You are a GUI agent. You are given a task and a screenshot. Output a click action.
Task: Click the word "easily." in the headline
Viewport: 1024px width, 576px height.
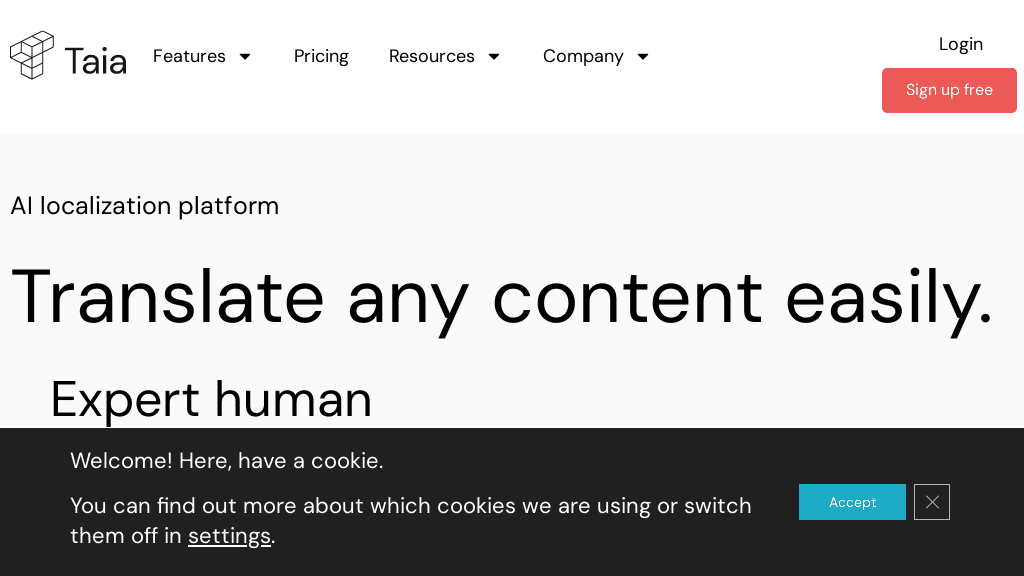(x=888, y=296)
